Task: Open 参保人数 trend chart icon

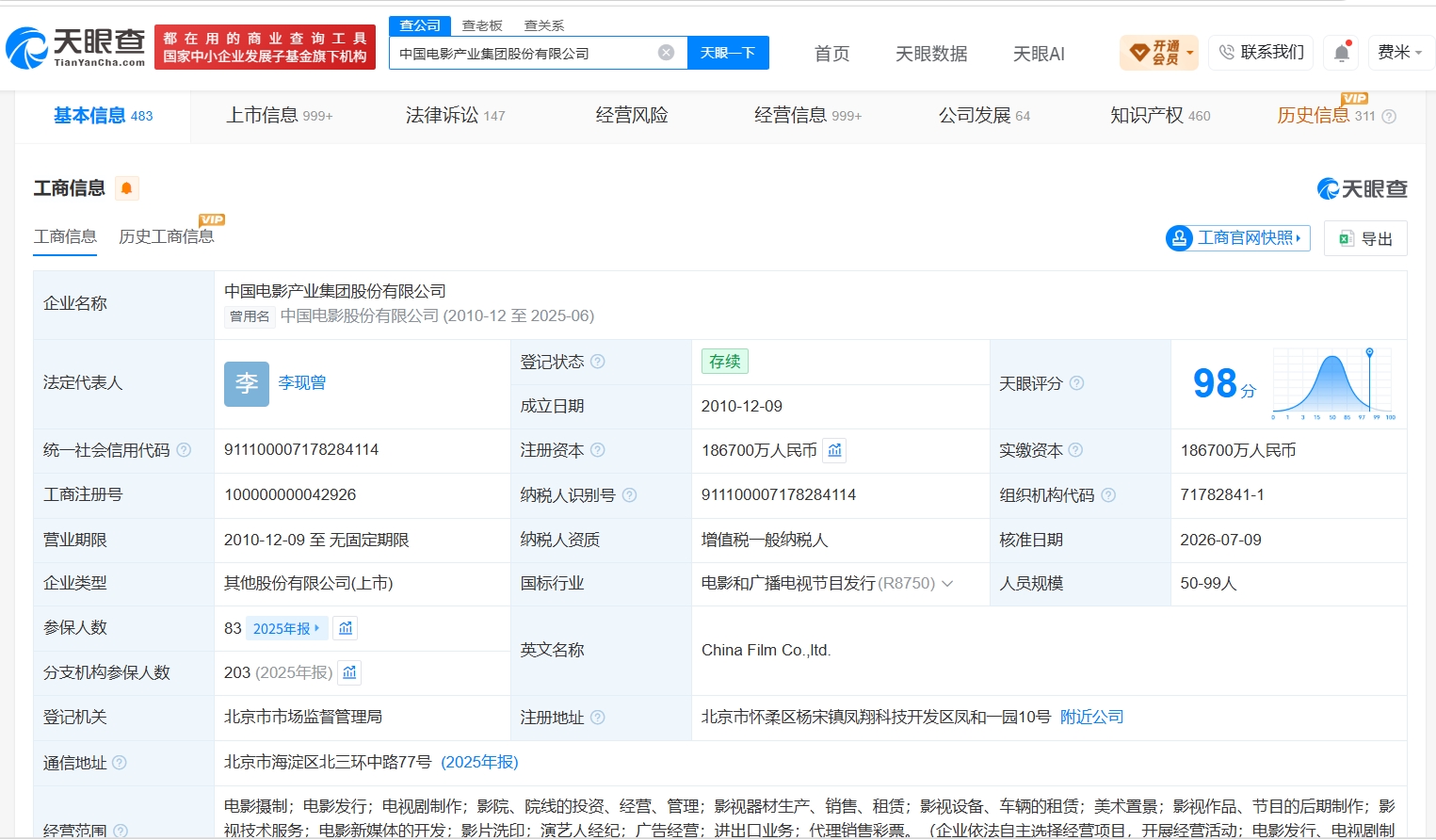Action: coord(346,628)
